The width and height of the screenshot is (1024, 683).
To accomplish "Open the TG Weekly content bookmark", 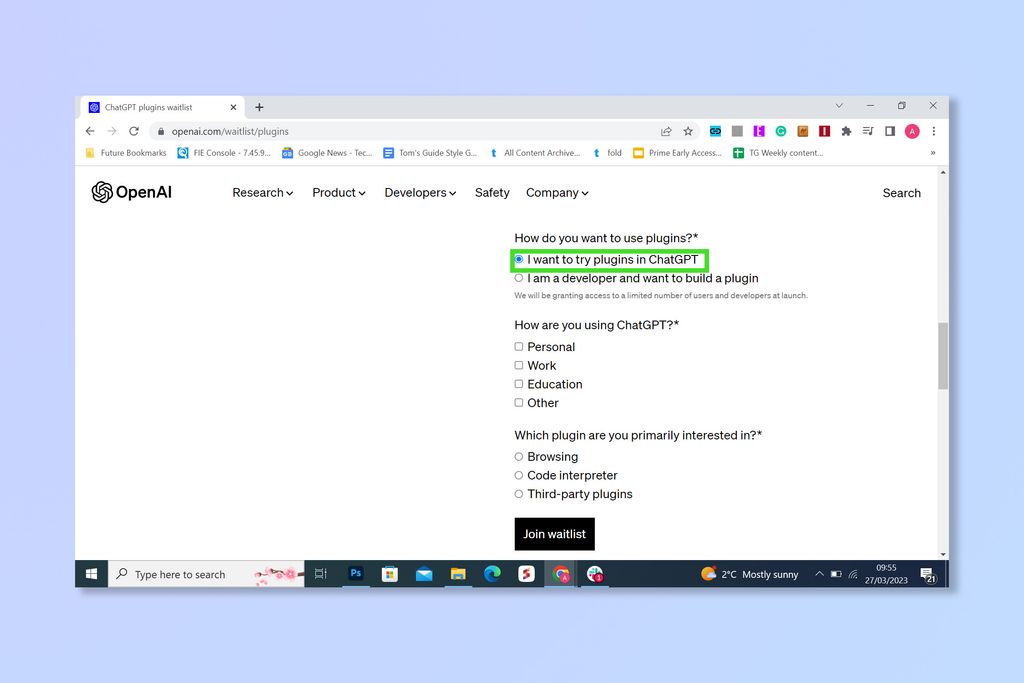I will point(778,153).
